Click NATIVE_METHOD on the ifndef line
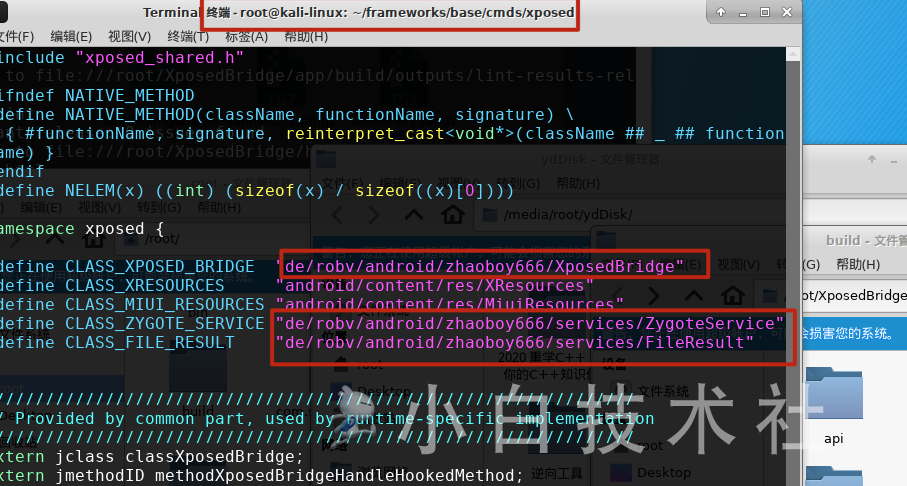907x486 pixels. tap(130, 95)
